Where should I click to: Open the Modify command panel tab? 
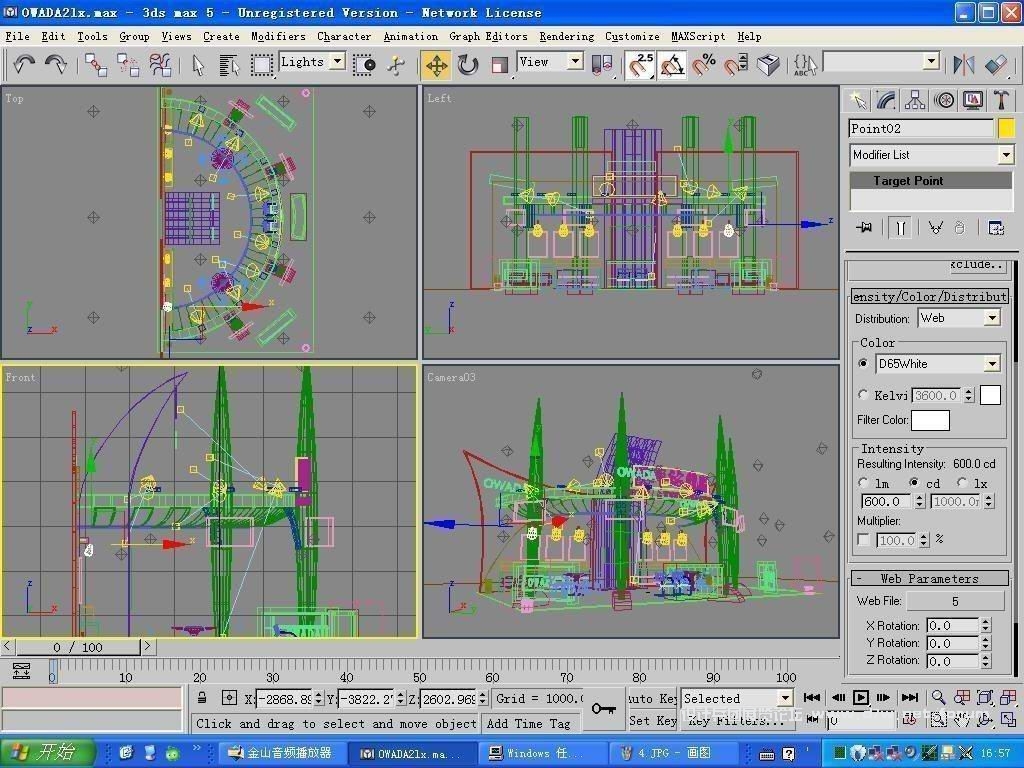886,100
